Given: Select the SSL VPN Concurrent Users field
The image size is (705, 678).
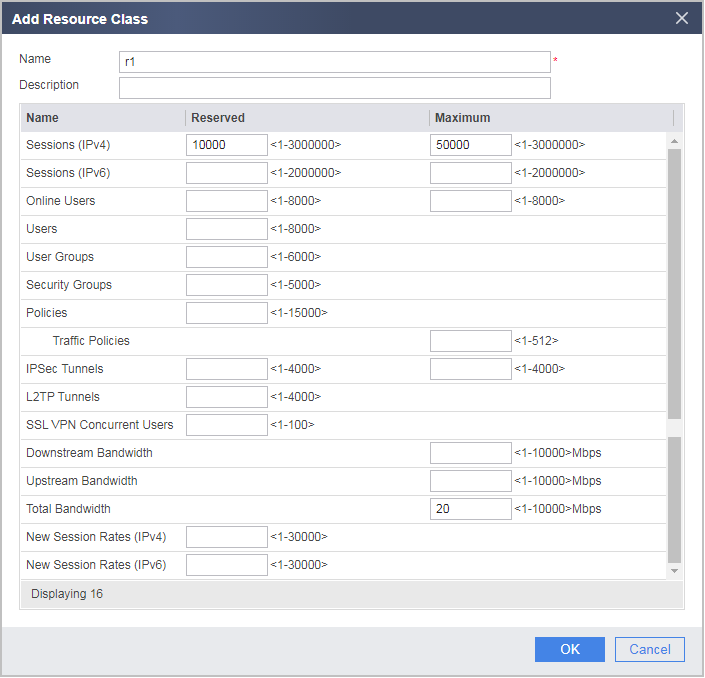Looking at the screenshot, I should point(227,425).
